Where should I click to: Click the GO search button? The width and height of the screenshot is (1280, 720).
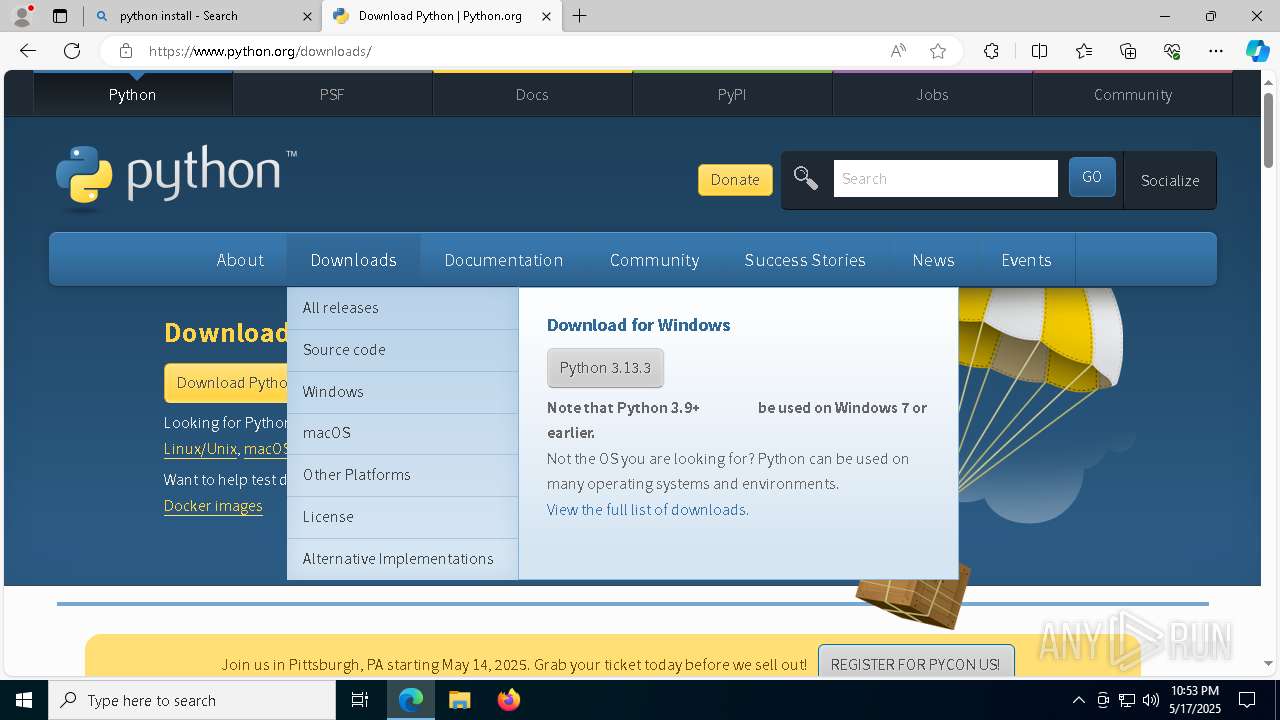click(x=1092, y=177)
